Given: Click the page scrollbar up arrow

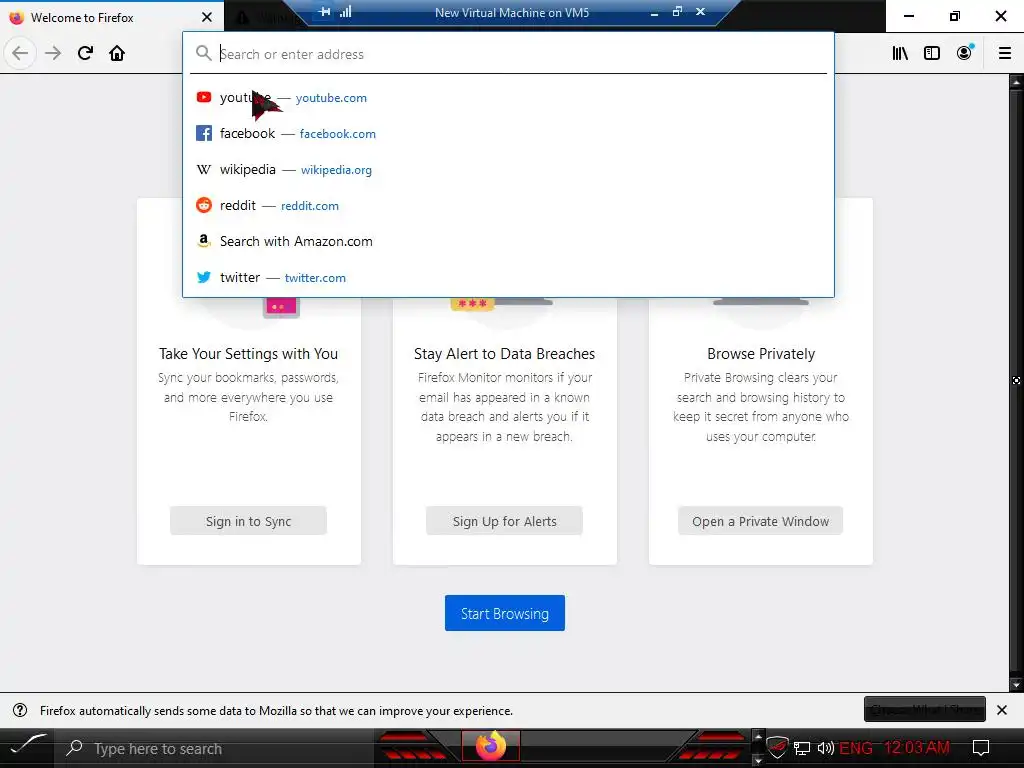Looking at the screenshot, I should (x=1016, y=82).
